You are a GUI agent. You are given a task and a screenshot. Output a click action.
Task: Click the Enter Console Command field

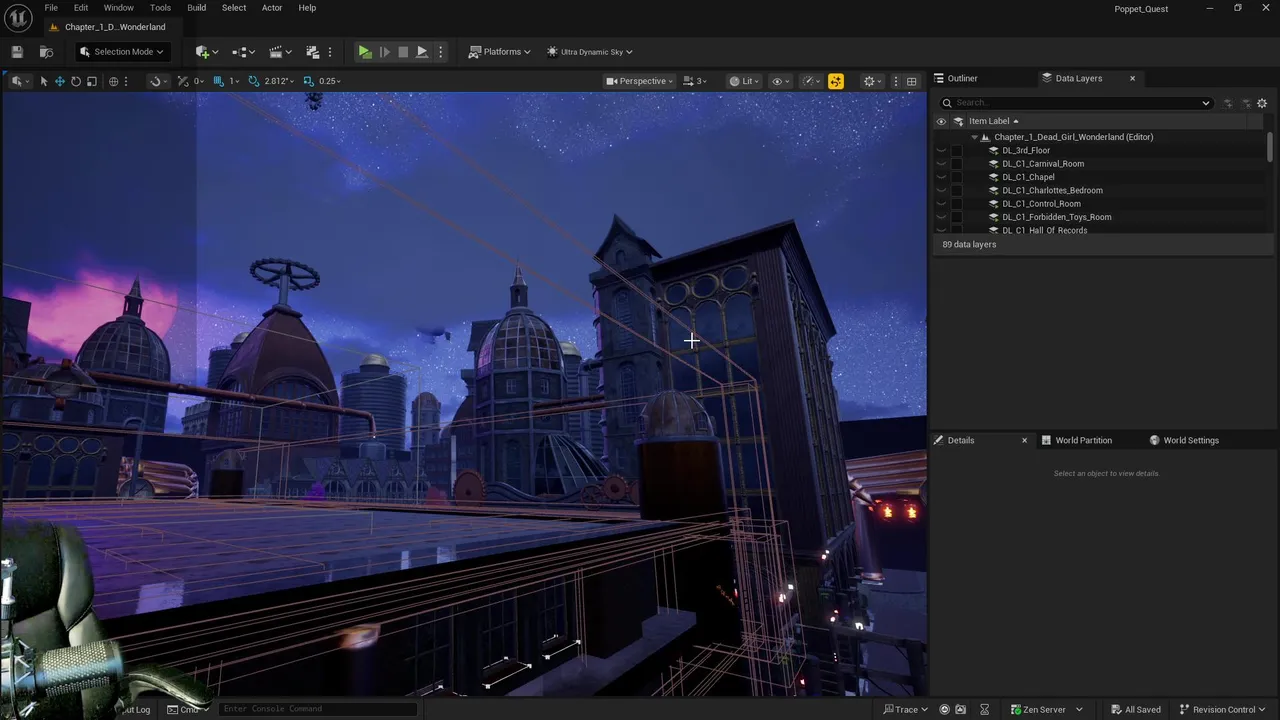[318, 709]
